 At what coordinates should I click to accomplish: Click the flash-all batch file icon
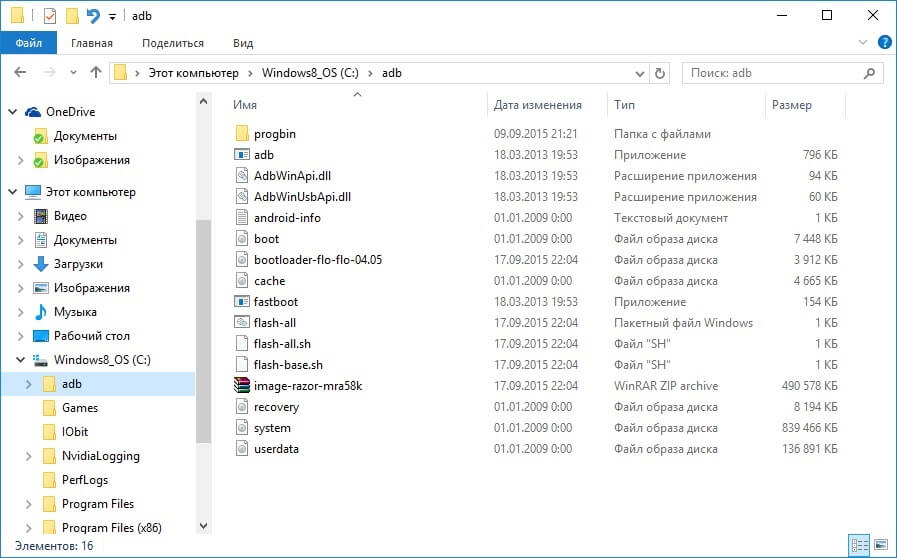point(241,323)
